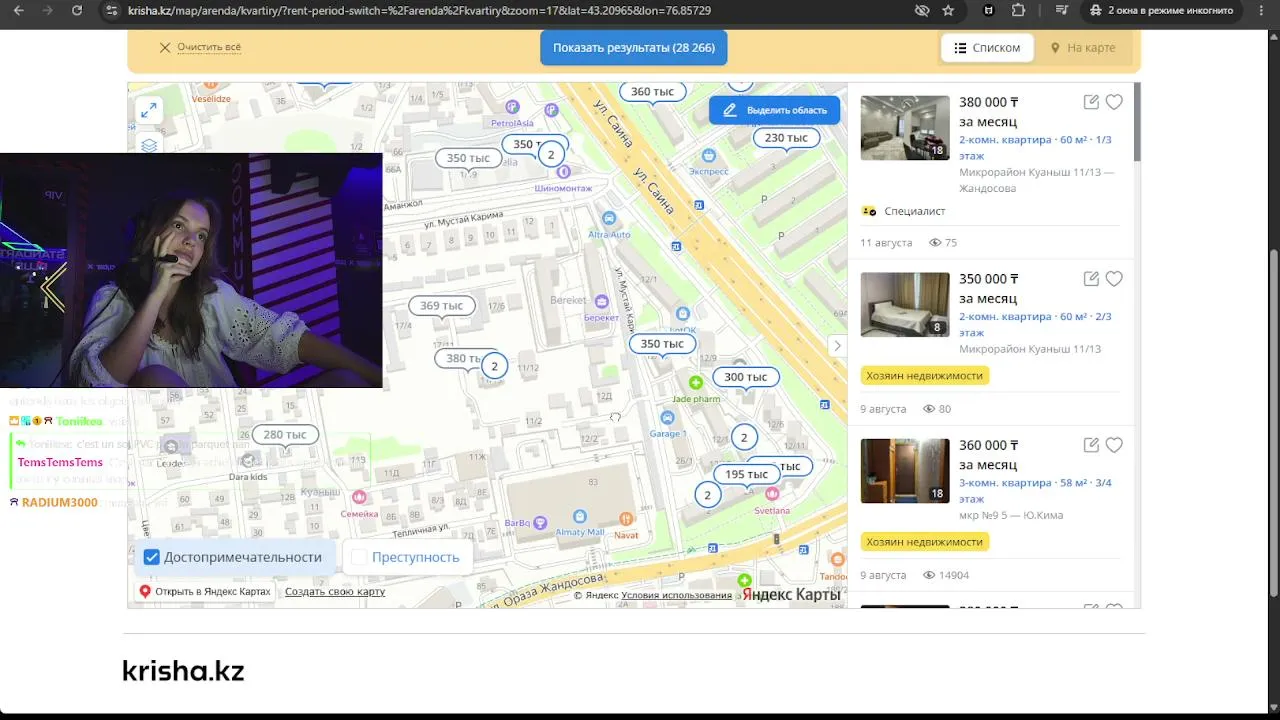Click the Яндекс Карты map logo
The width and height of the screenshot is (1280, 720).
pyautogui.click(x=791, y=595)
